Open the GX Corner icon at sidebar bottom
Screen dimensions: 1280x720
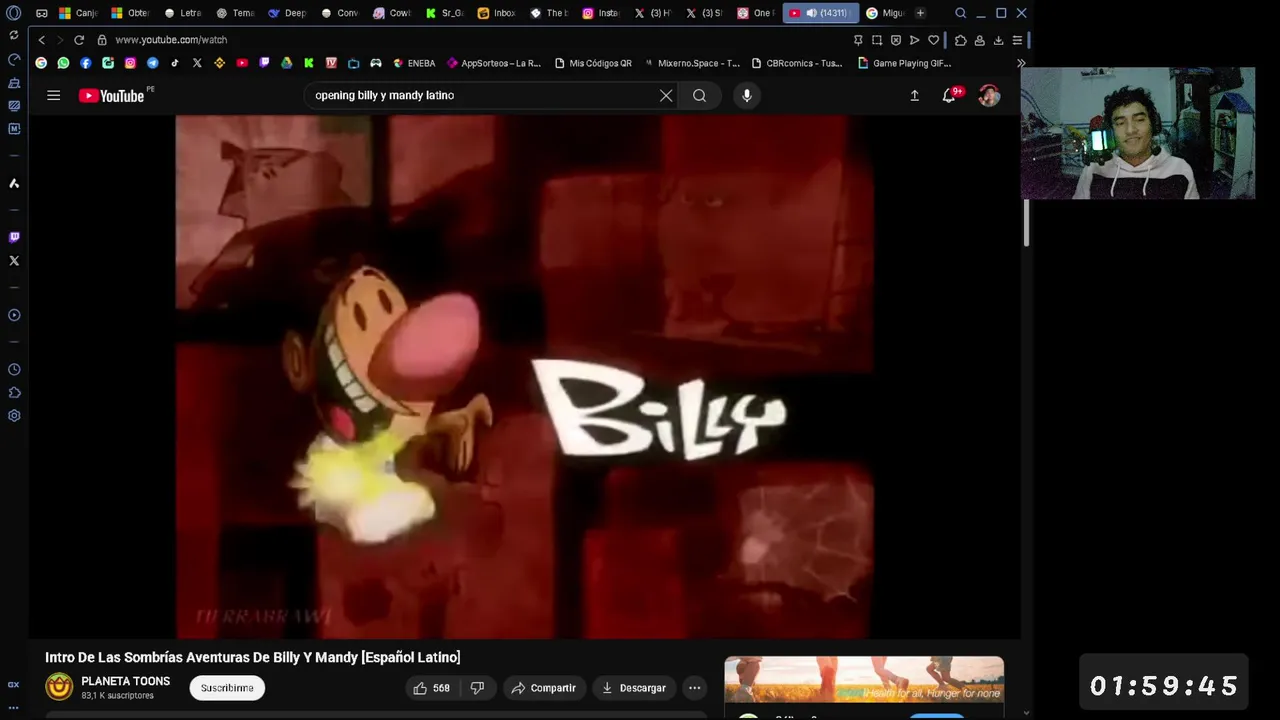[x=14, y=685]
